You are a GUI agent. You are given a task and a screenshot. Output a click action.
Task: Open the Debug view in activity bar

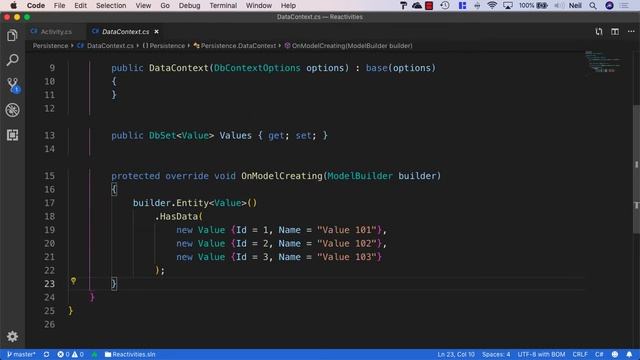tap(12, 110)
